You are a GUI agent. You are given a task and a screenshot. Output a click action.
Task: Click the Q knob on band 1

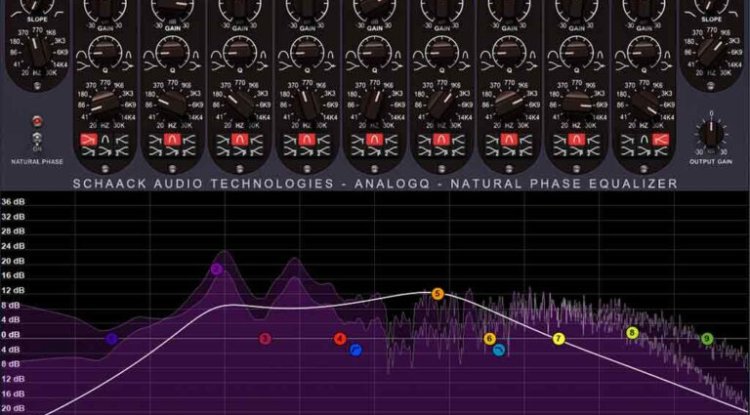pos(105,51)
